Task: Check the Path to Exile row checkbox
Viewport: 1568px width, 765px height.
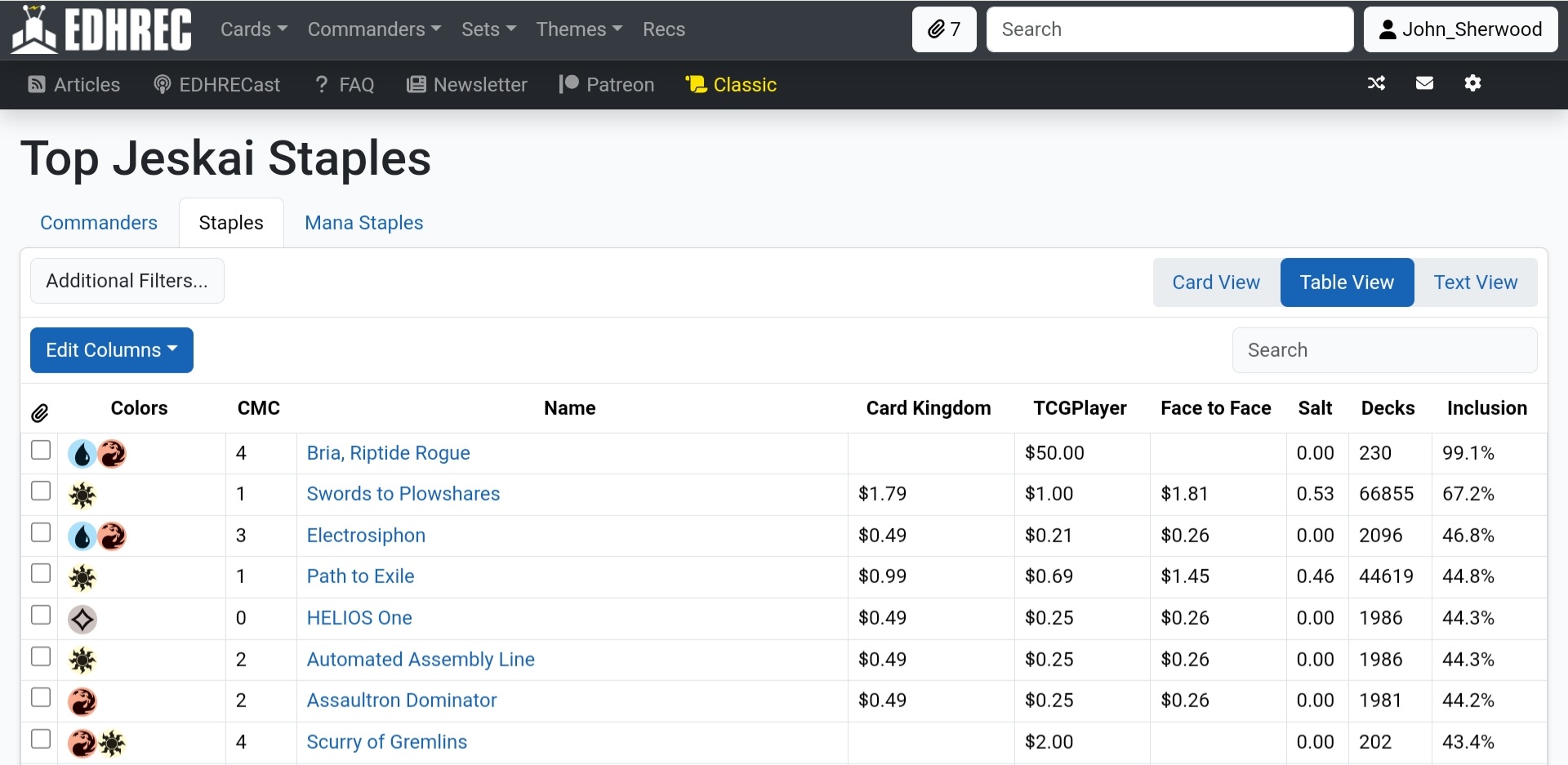Action: 40,573
